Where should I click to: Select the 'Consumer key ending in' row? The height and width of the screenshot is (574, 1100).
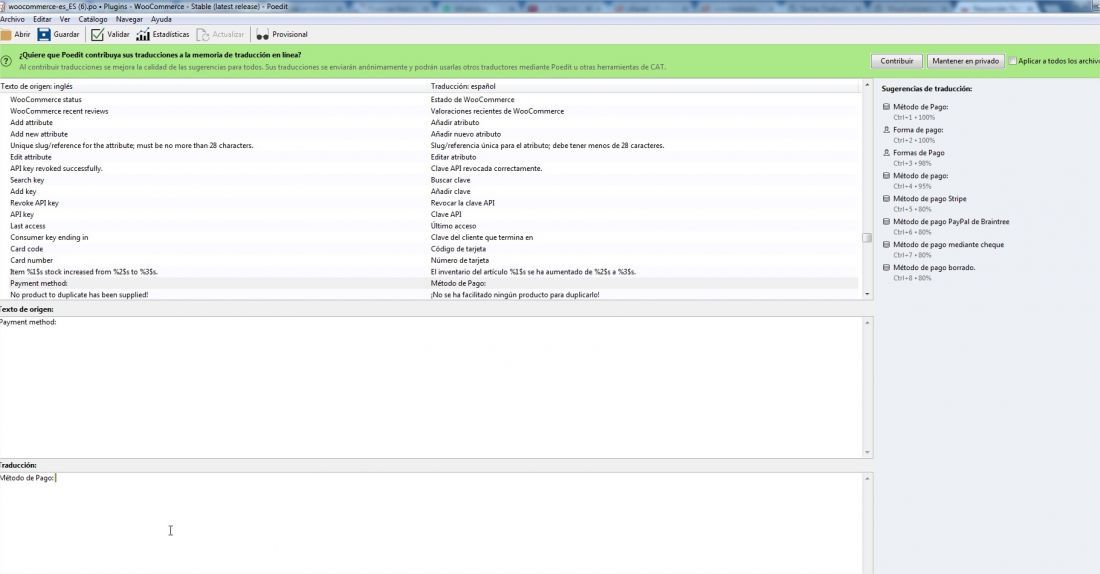pos(429,237)
